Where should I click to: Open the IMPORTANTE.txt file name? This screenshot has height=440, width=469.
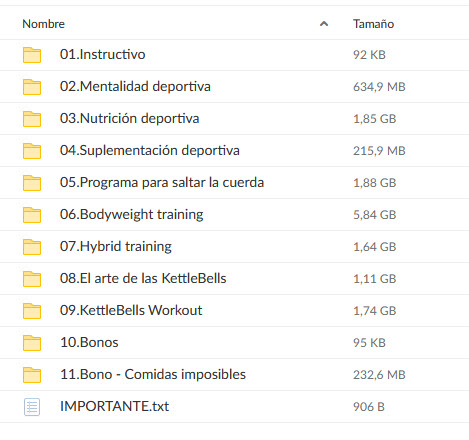pyautogui.click(x=114, y=406)
